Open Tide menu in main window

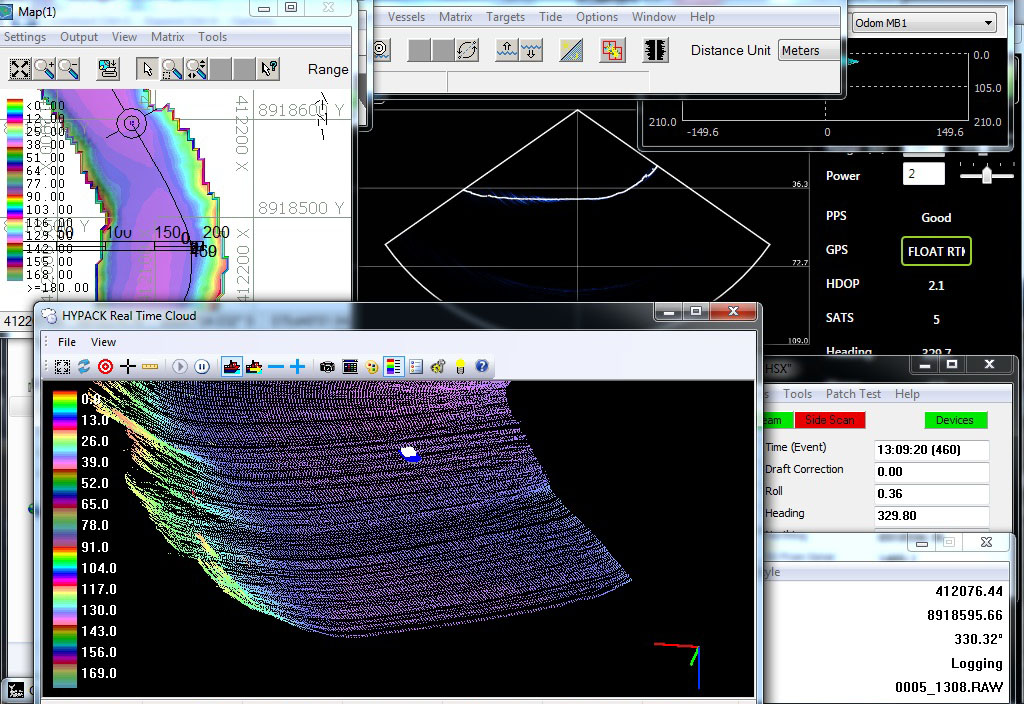click(551, 16)
